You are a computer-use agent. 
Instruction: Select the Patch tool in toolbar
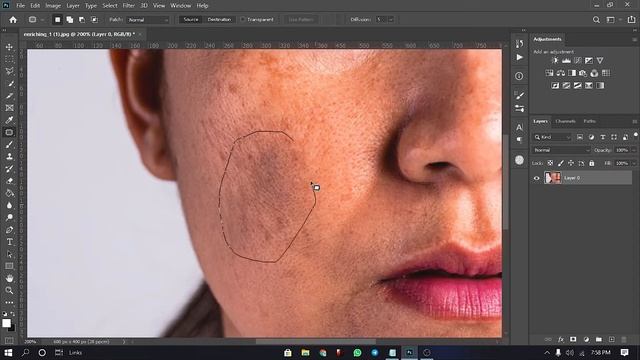click(x=9, y=132)
